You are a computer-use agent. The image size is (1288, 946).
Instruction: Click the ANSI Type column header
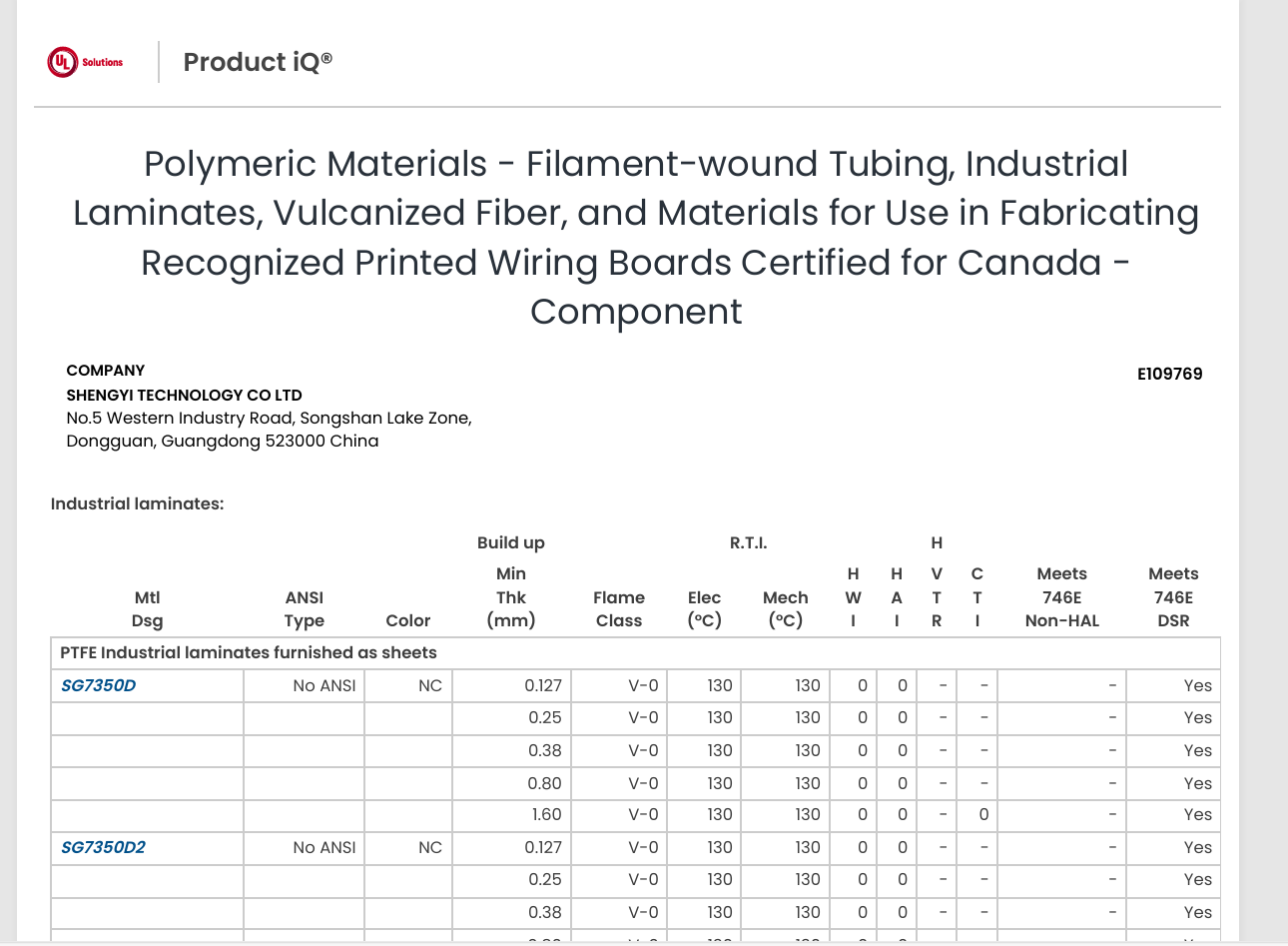[305, 608]
